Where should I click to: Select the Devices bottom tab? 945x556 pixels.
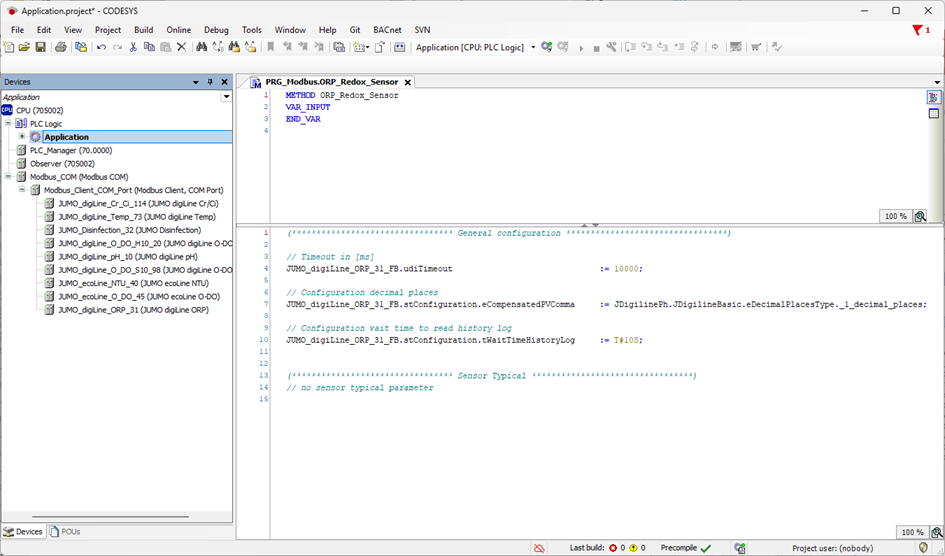(23, 532)
